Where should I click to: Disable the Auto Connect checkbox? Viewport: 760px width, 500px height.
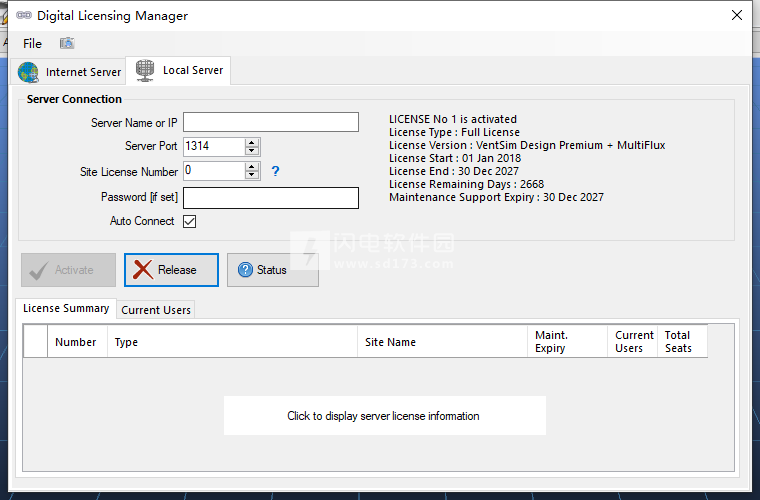[x=189, y=222]
